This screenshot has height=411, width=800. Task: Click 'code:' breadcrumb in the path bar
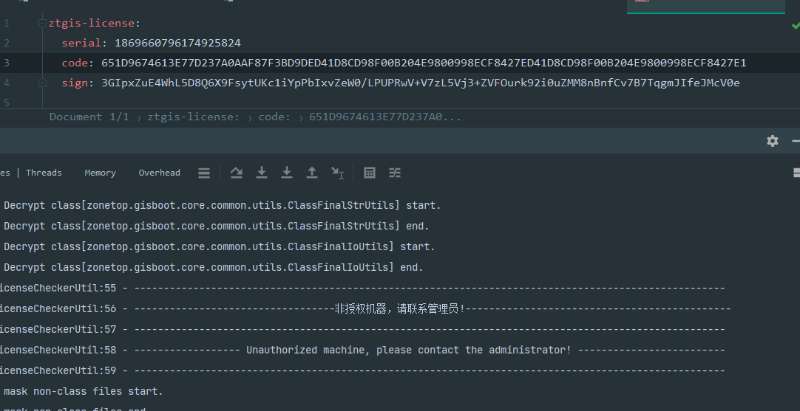(274, 117)
